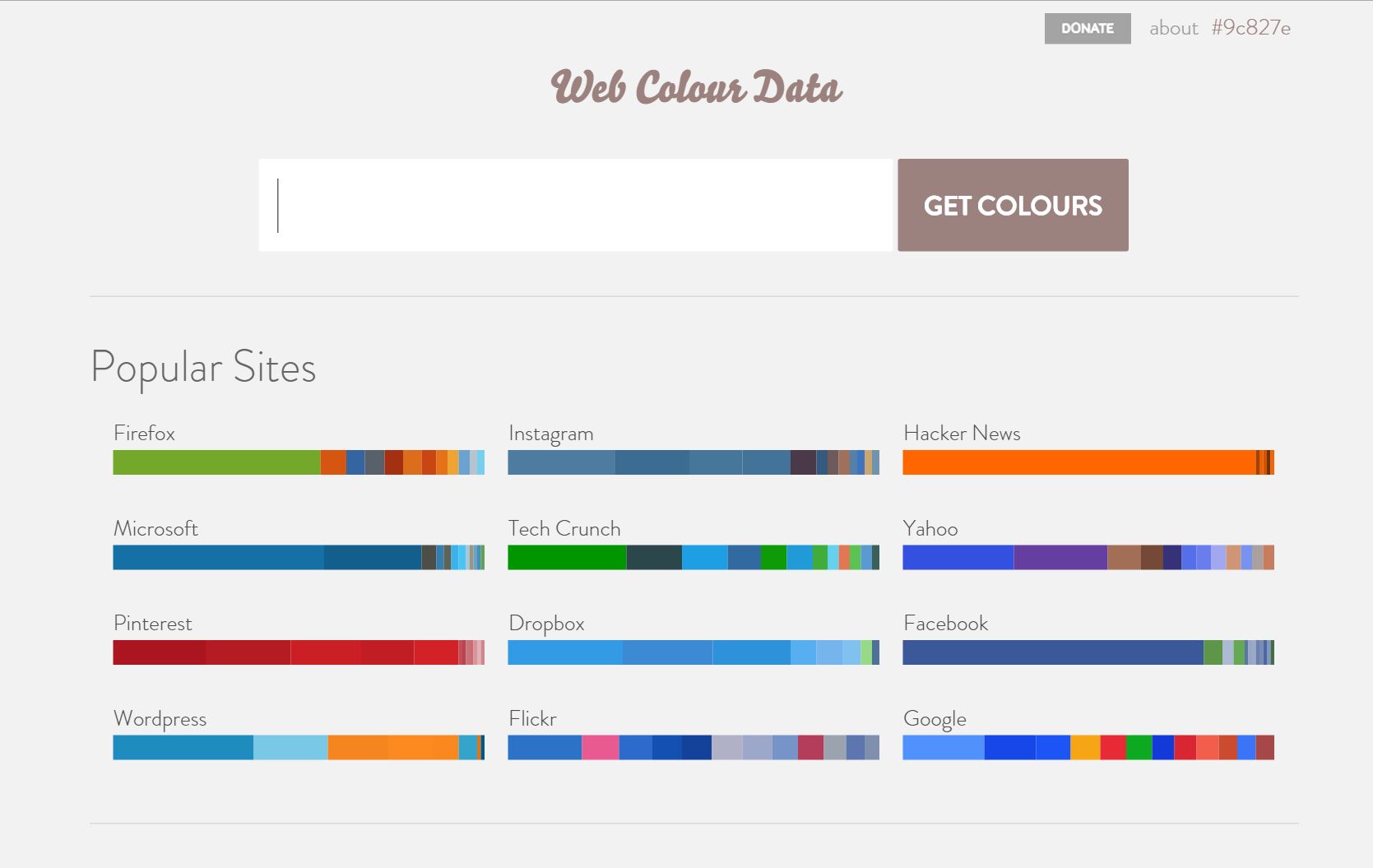Viewport: 1373px width, 868px height.
Task: Click the pink swatch in Flickr palette
Action: coord(600,748)
